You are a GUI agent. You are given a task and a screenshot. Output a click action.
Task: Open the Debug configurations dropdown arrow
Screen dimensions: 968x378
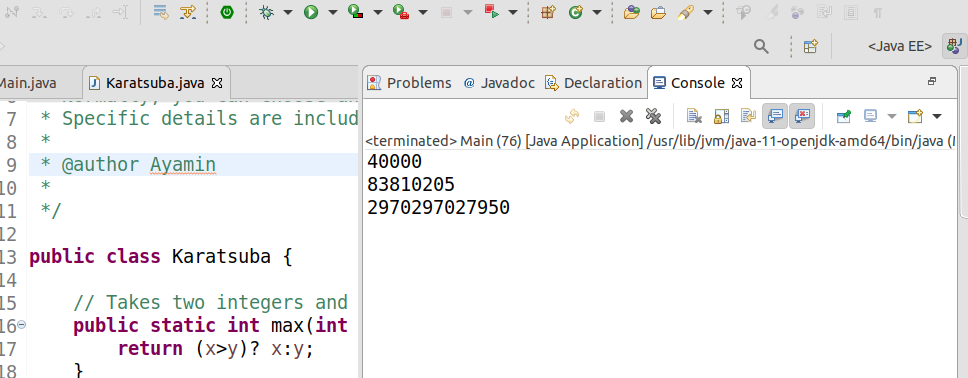(288, 12)
